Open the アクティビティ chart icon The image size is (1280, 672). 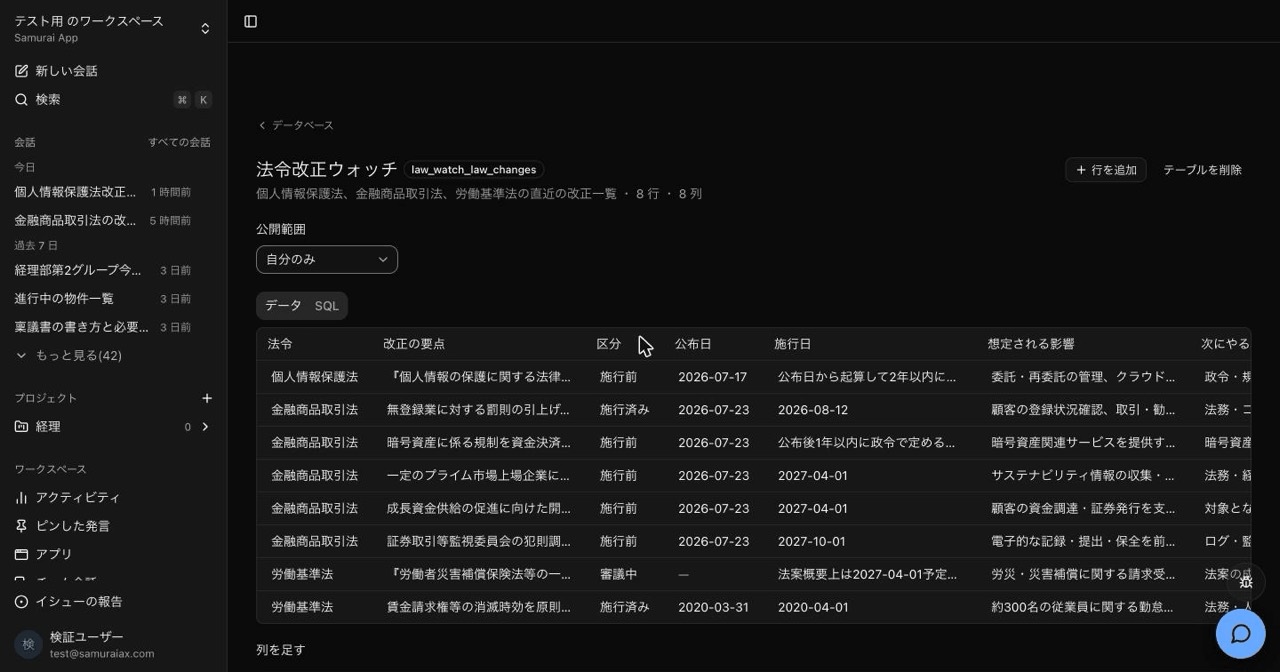click(21, 497)
